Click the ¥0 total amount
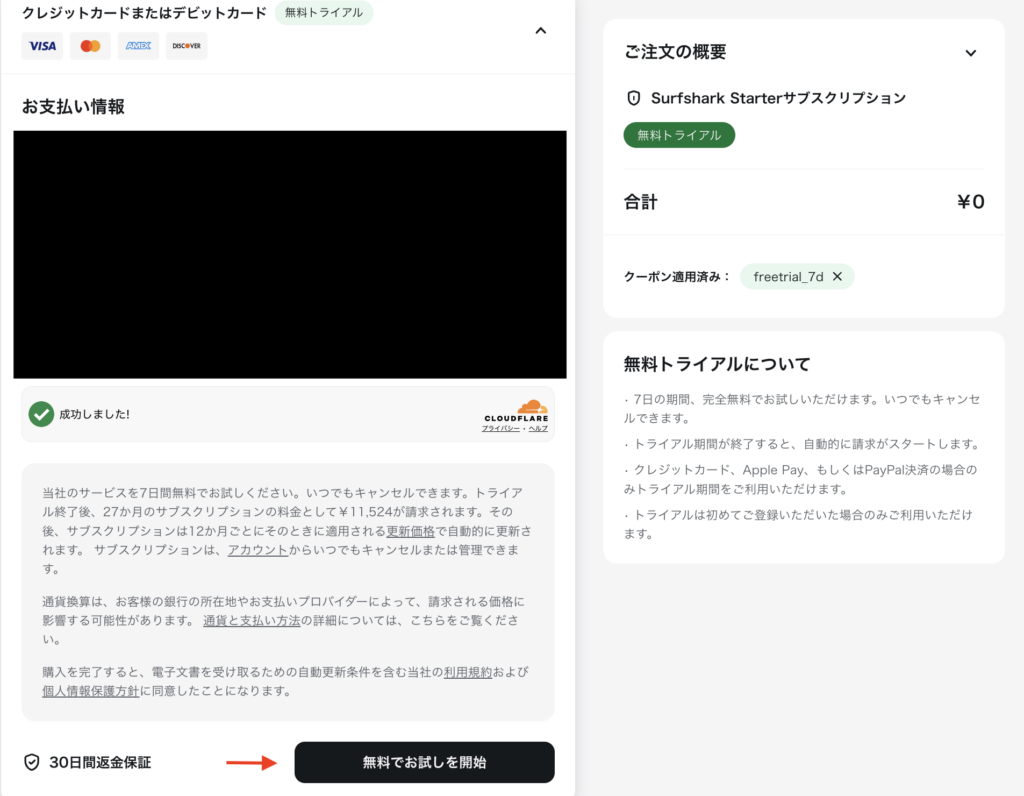Viewport: 1024px width, 796px height. tap(970, 202)
